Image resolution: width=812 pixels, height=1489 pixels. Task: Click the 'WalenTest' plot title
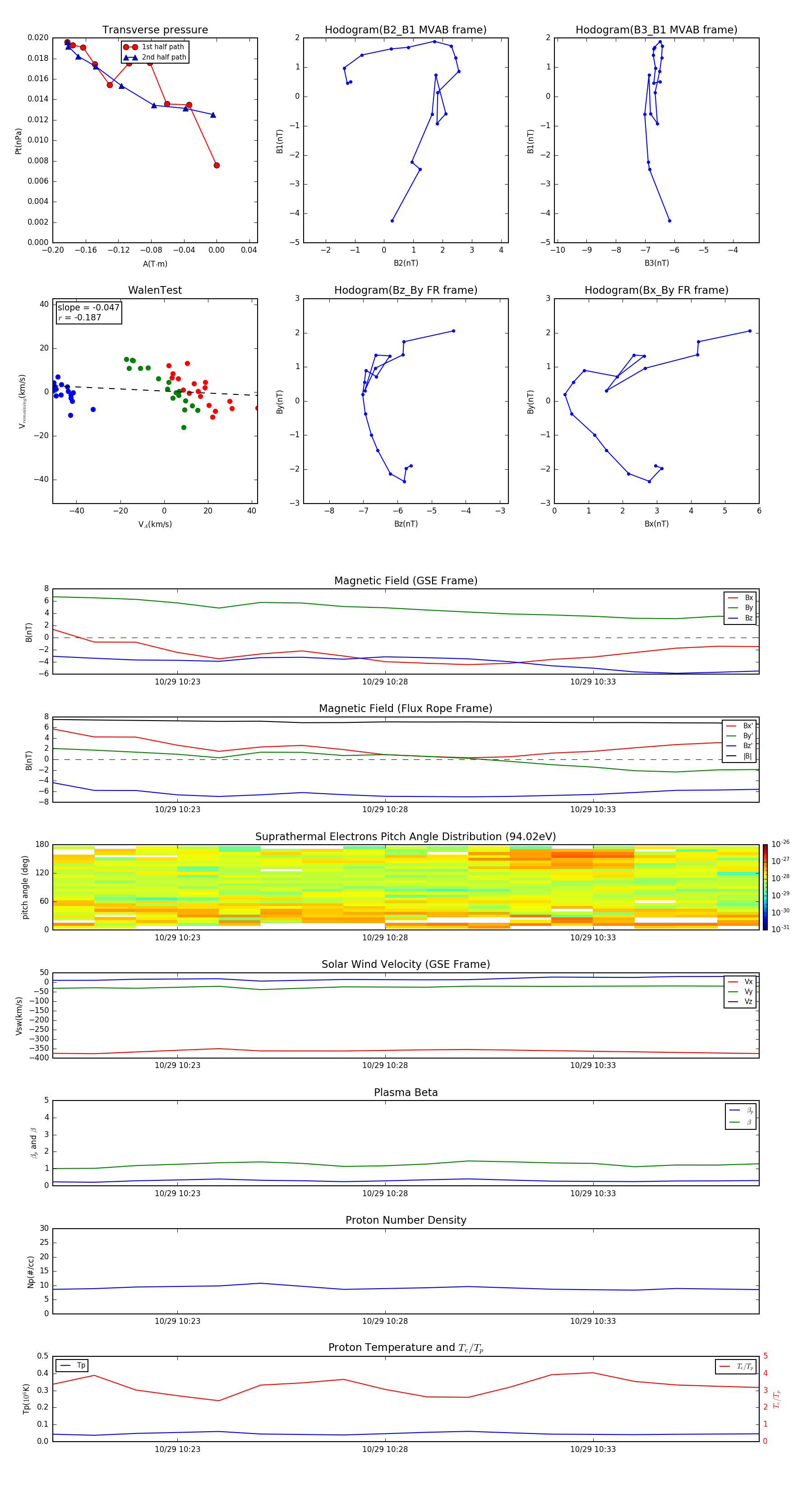pyautogui.click(x=155, y=290)
